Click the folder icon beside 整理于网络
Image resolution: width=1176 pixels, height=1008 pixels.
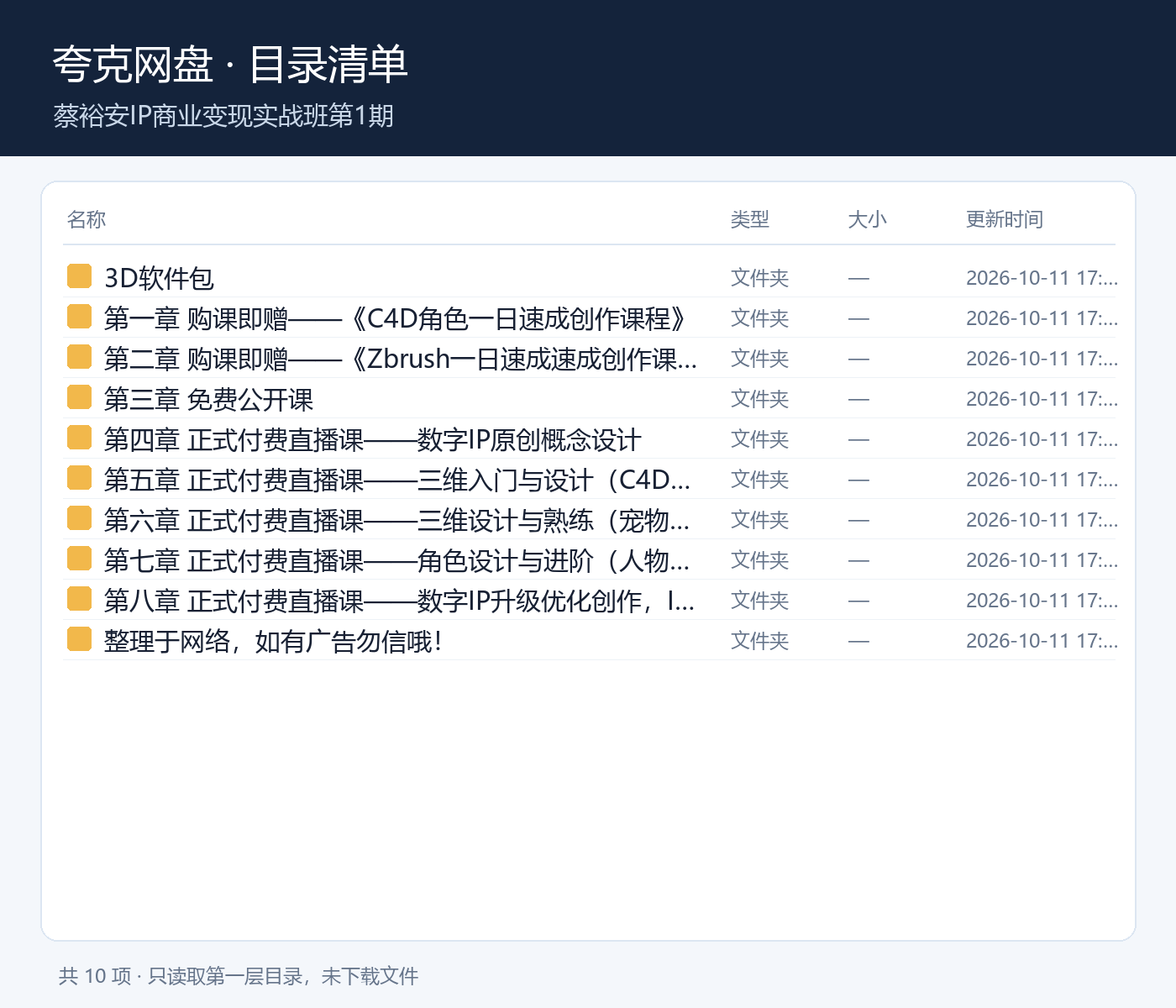[79, 639]
